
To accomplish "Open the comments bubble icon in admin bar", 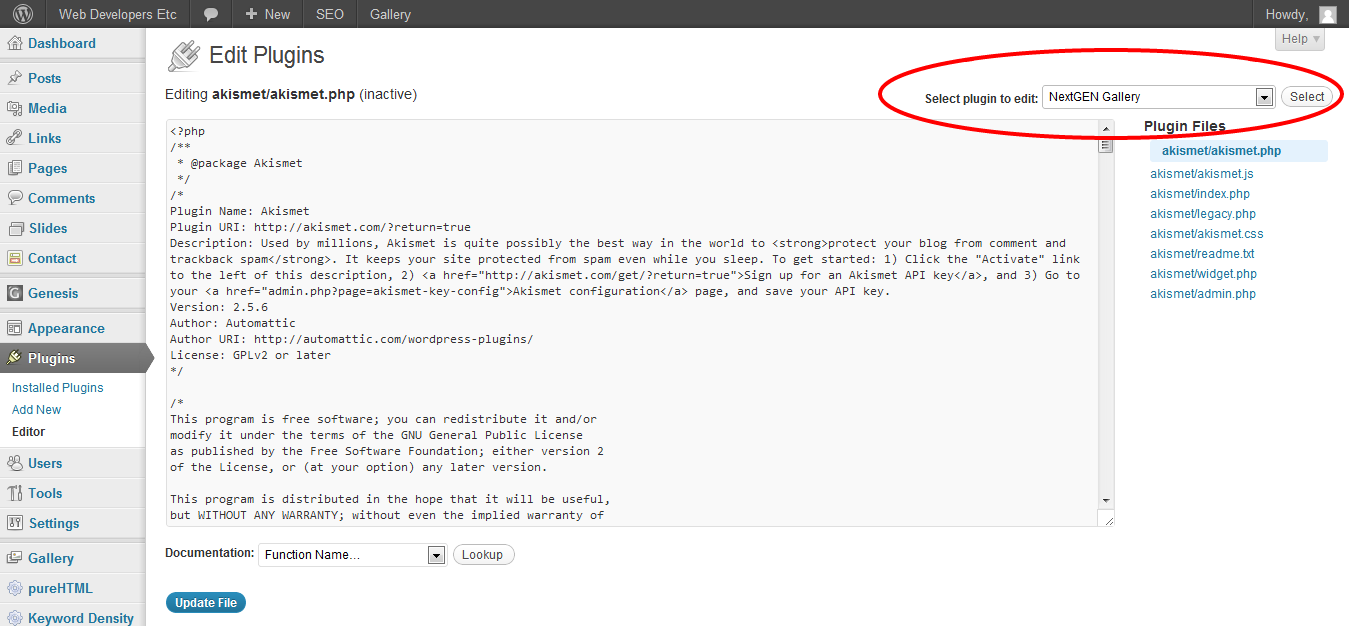I will tap(211, 14).
